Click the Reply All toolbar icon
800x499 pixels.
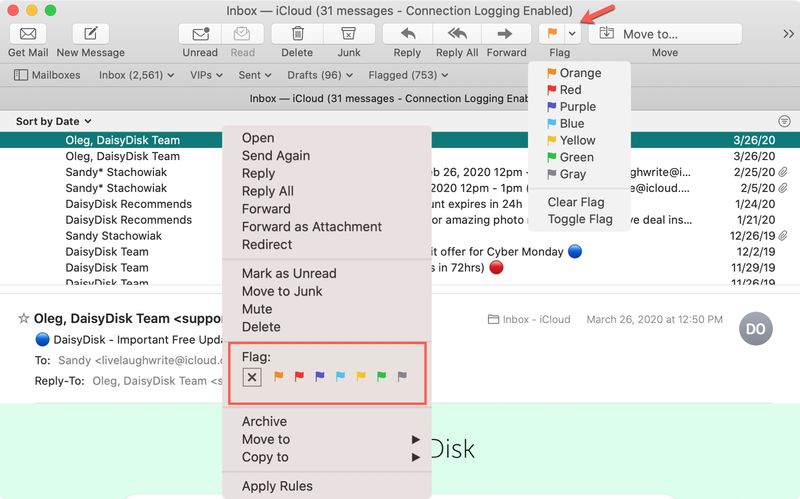pos(457,34)
